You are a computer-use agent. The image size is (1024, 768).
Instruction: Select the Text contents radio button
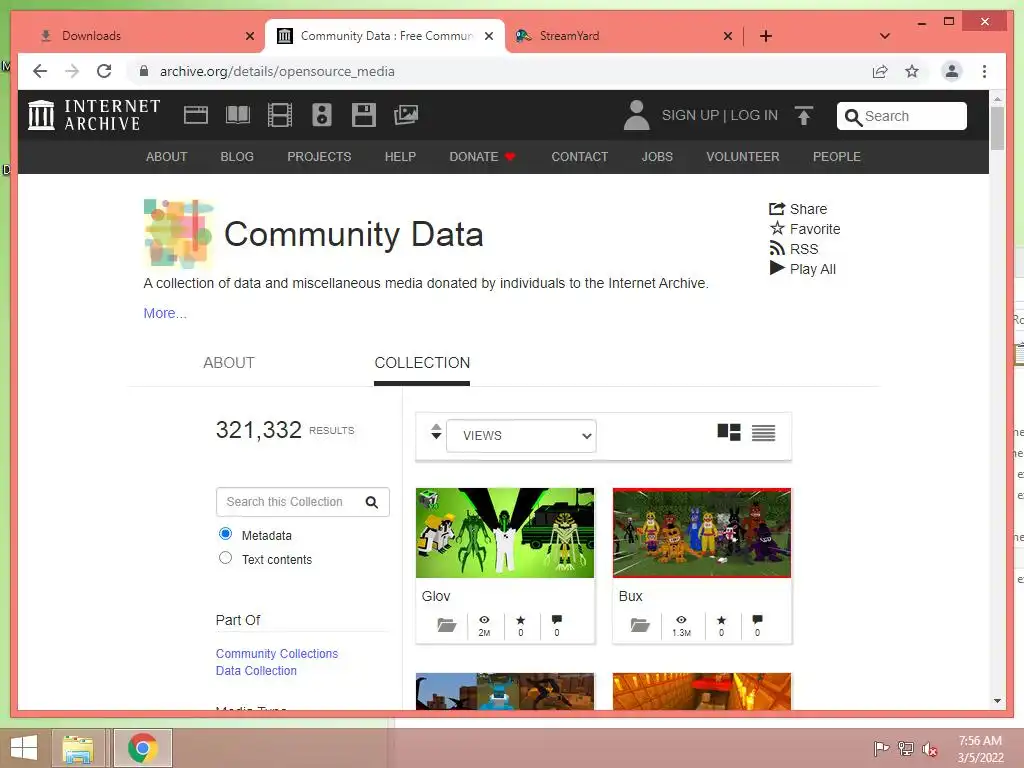225,558
